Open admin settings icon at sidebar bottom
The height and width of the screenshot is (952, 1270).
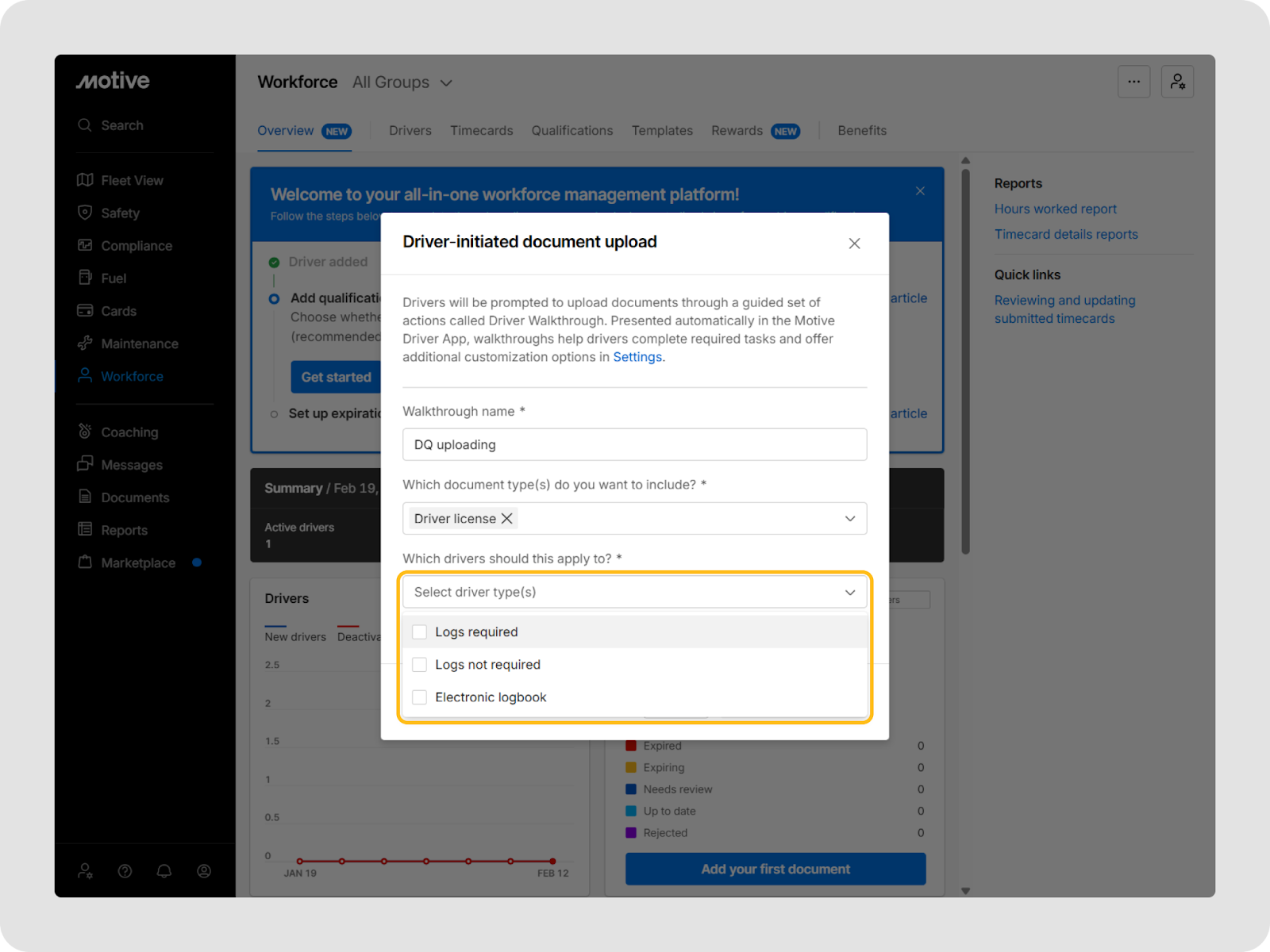[x=86, y=871]
